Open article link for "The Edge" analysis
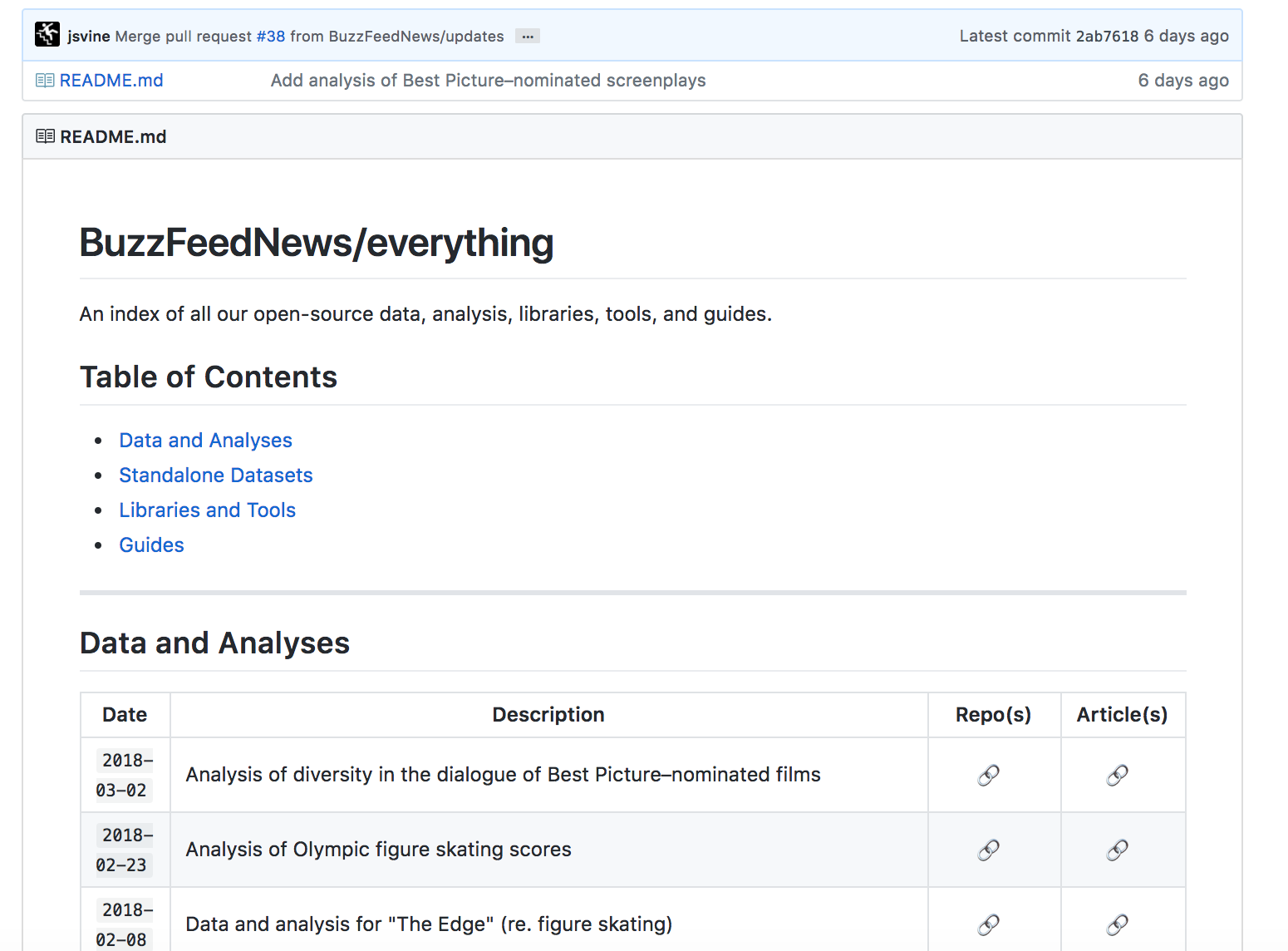 click(x=1117, y=924)
